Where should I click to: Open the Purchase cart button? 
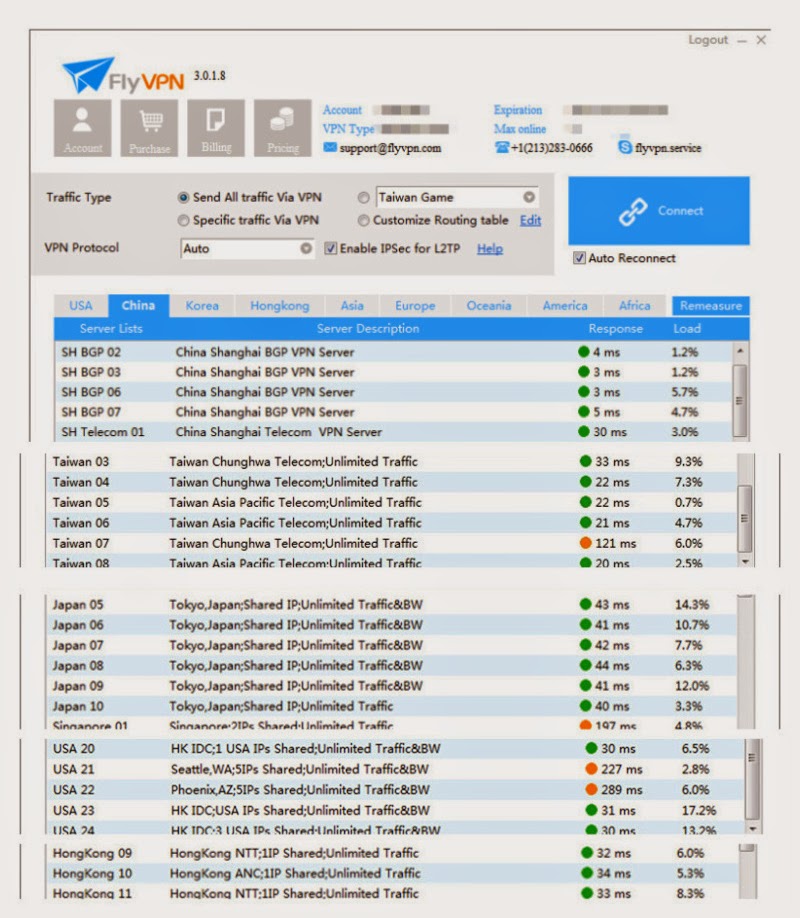click(x=149, y=128)
